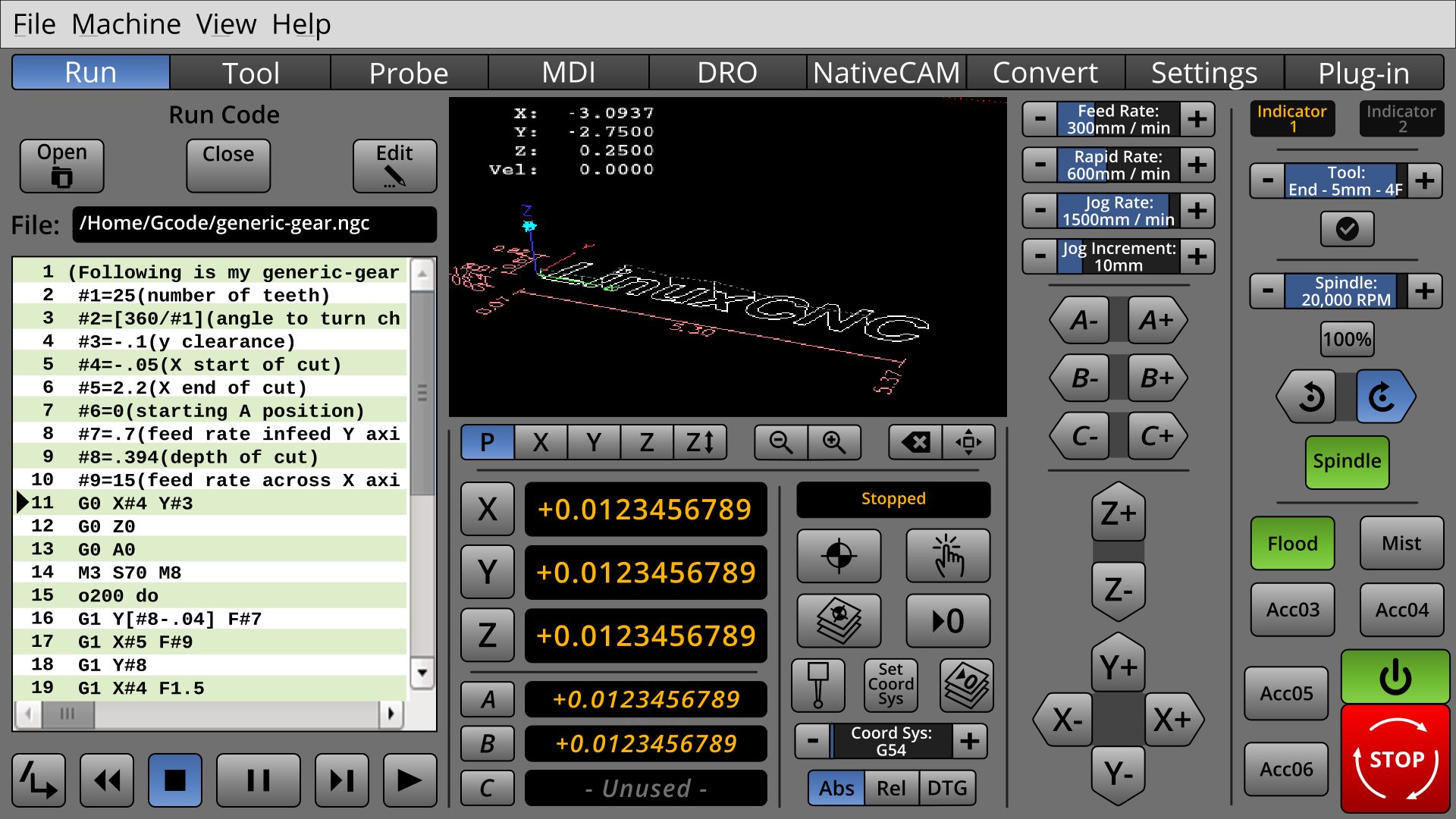Click the Set Coord Sys button
Viewport: 1456px width, 819px height.
891,685
